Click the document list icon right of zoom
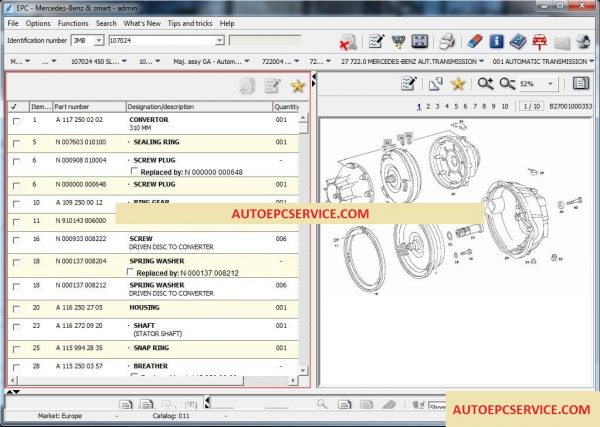The height and width of the screenshot is (427, 600). click(580, 83)
